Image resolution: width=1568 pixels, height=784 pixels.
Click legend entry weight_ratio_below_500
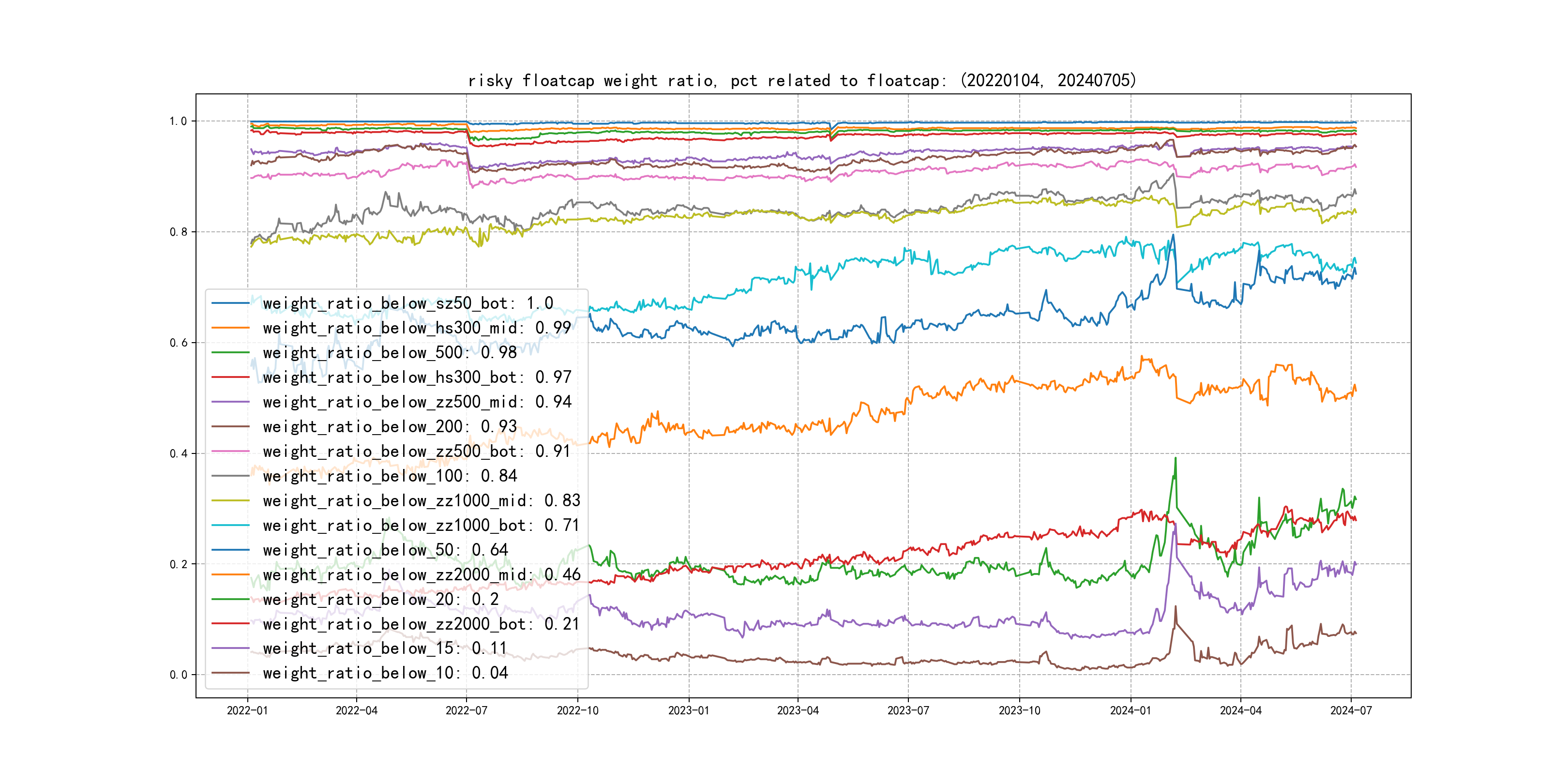390,352
